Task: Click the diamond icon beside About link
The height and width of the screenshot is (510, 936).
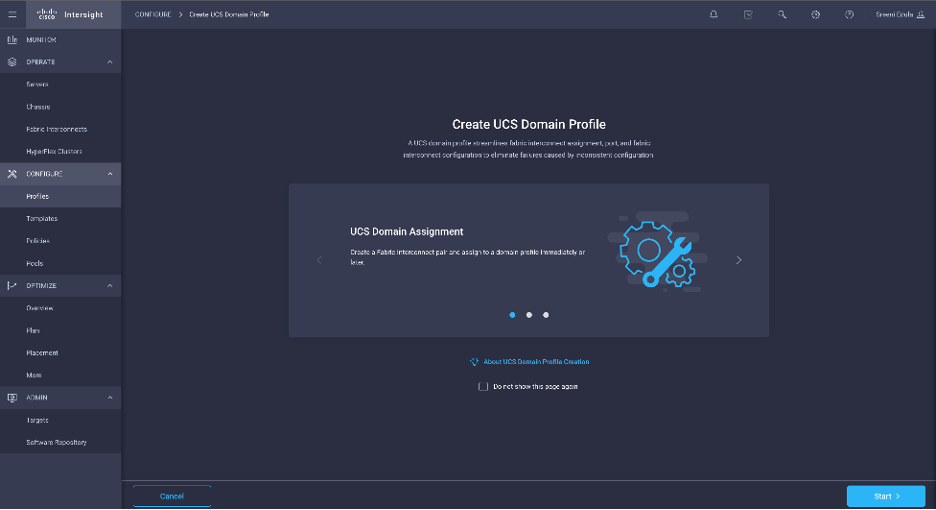Action: [474, 362]
